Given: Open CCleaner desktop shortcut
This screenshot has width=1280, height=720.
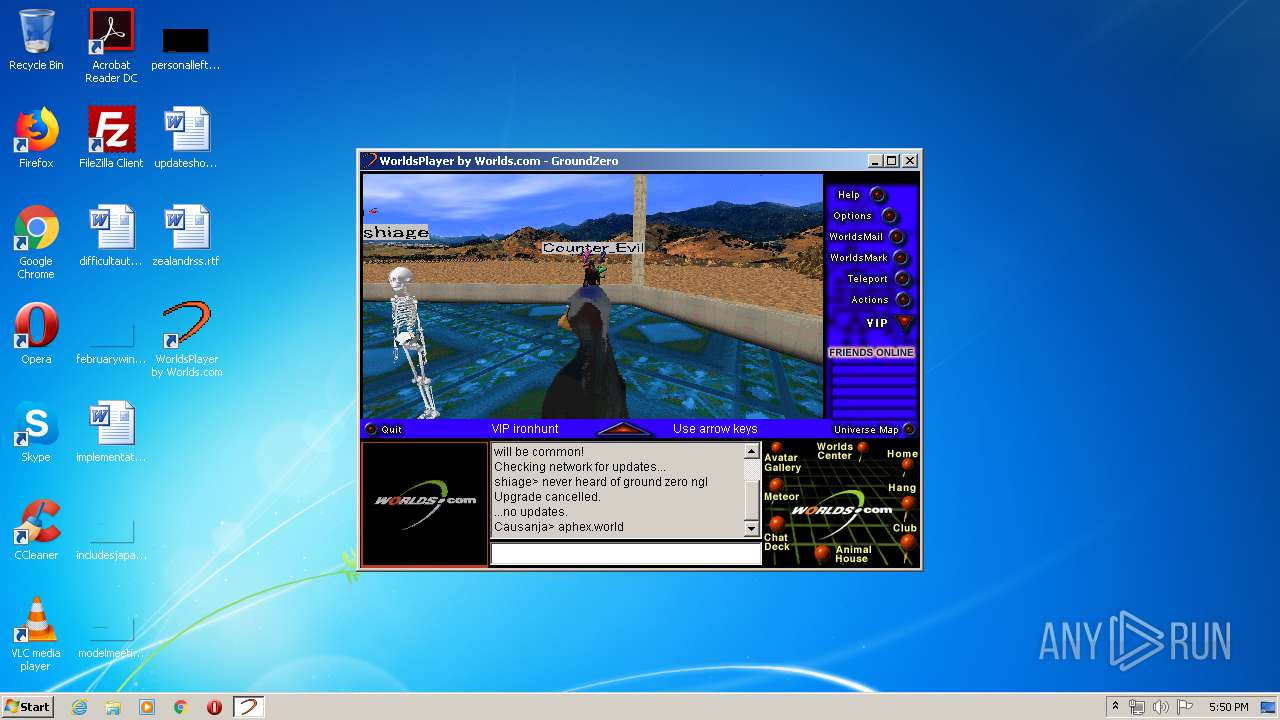Looking at the screenshot, I should tap(36, 530).
